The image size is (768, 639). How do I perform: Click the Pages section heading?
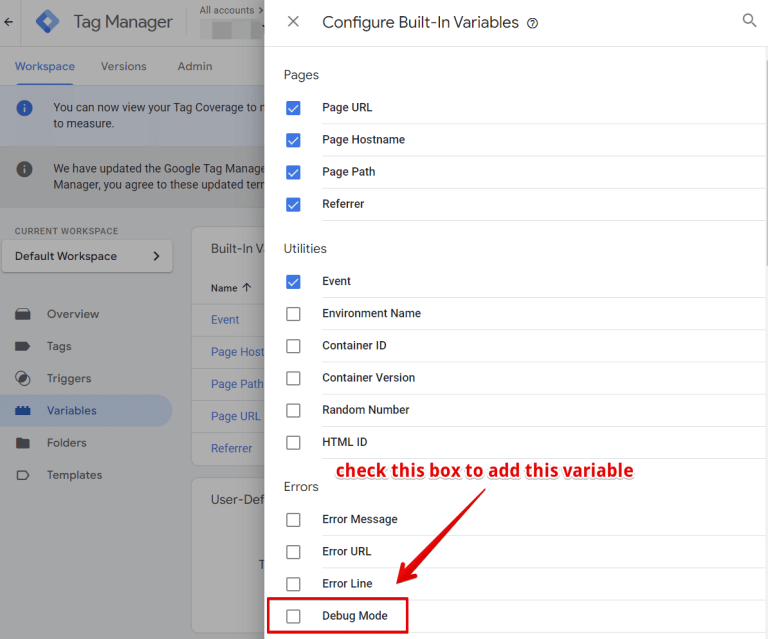click(x=301, y=75)
